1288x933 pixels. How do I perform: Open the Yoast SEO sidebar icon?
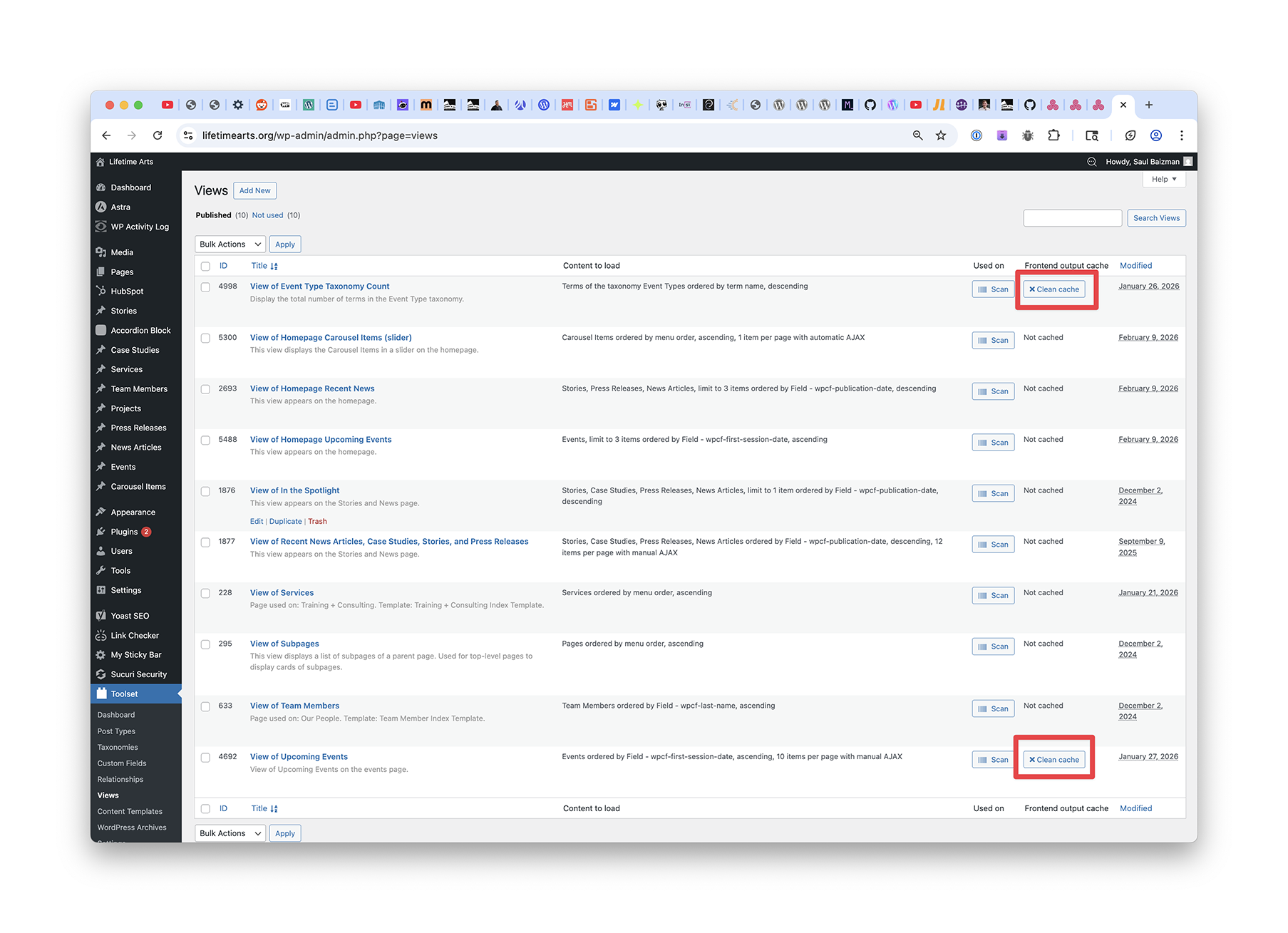click(x=101, y=616)
